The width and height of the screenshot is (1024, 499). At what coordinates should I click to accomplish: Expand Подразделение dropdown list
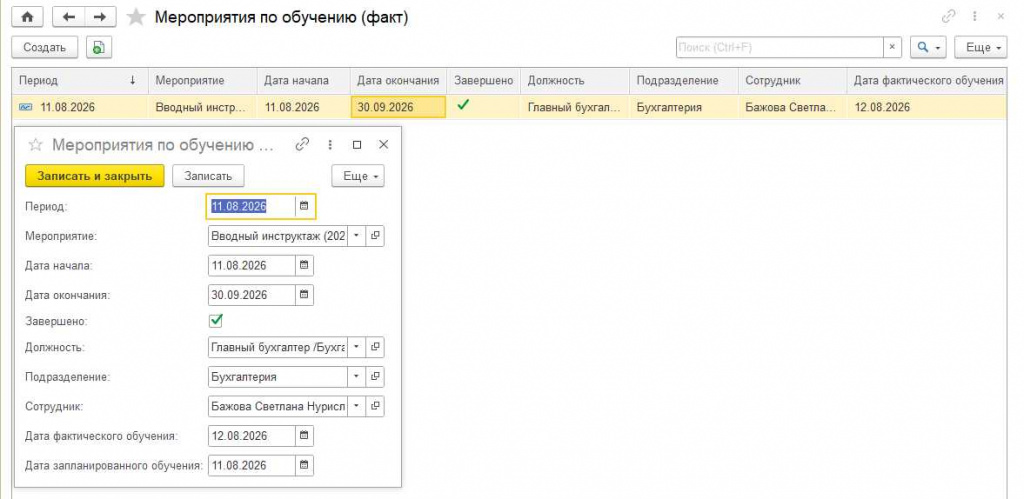357,377
